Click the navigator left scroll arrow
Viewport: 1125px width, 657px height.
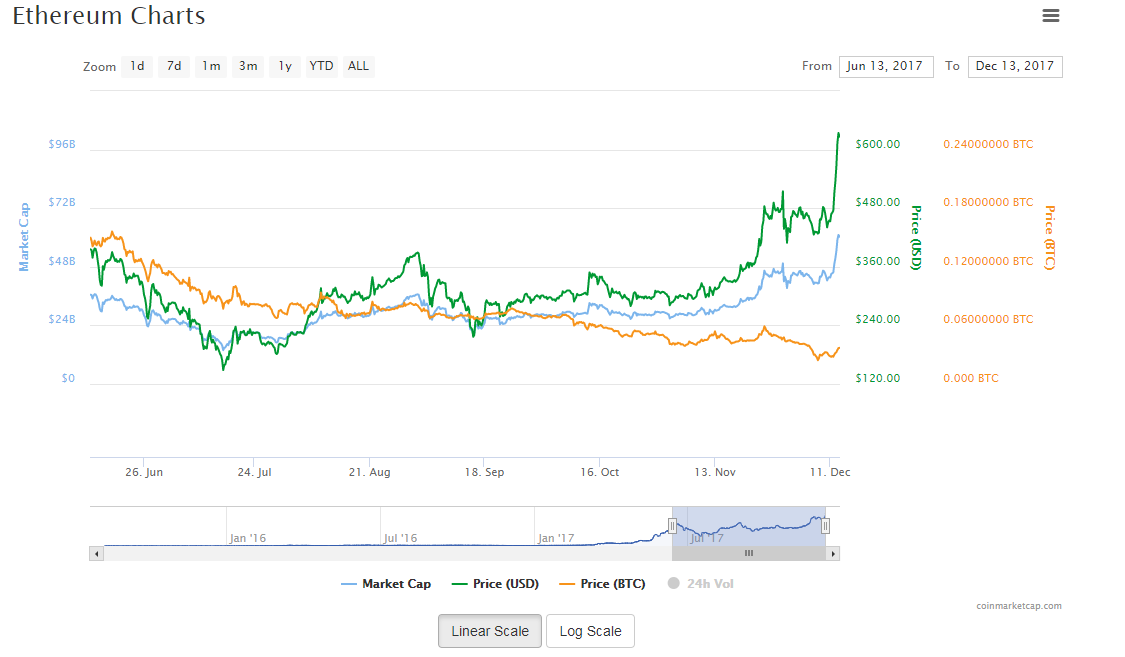point(96,553)
